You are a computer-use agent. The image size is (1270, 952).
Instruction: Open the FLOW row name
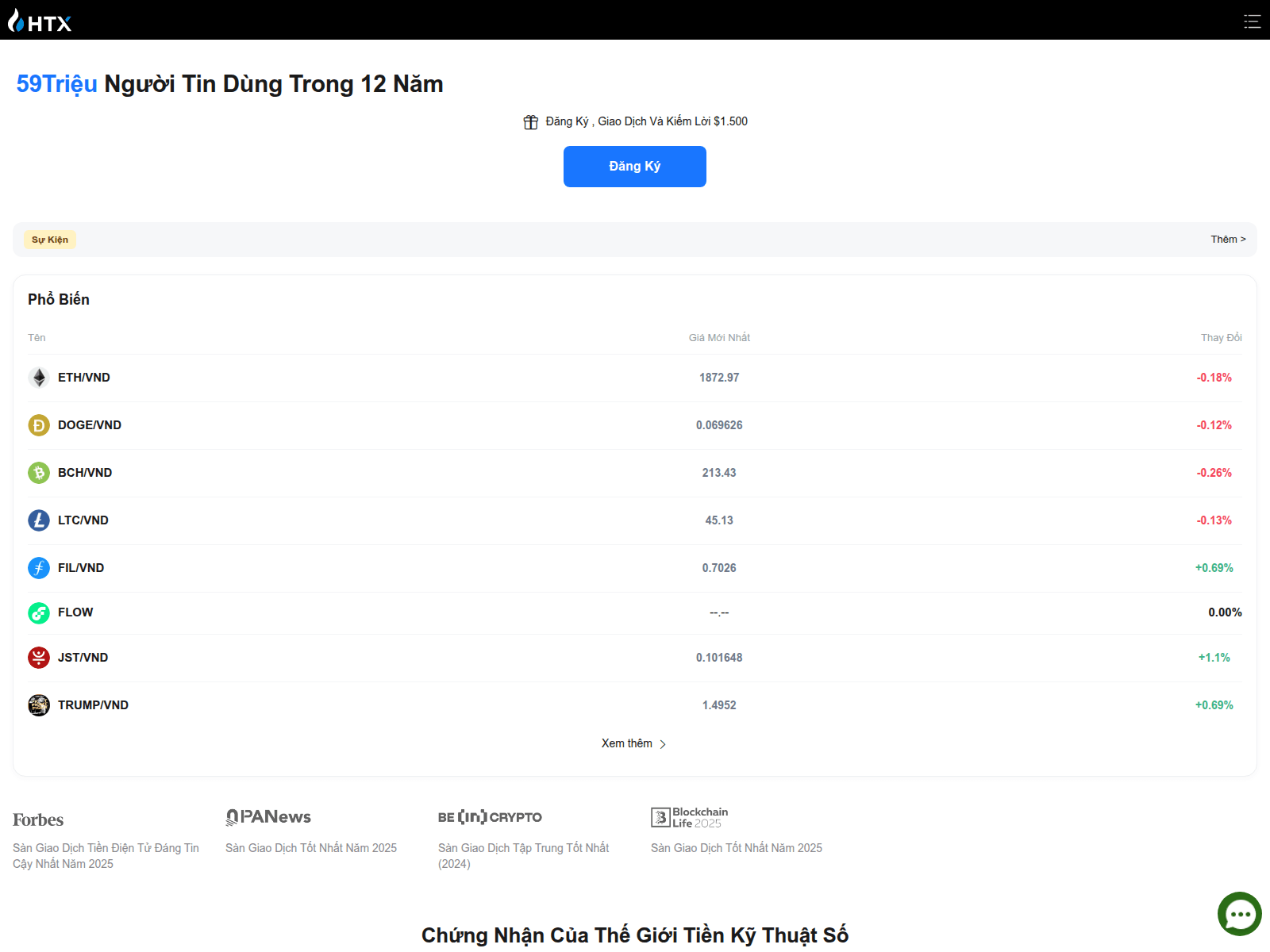tap(75, 612)
